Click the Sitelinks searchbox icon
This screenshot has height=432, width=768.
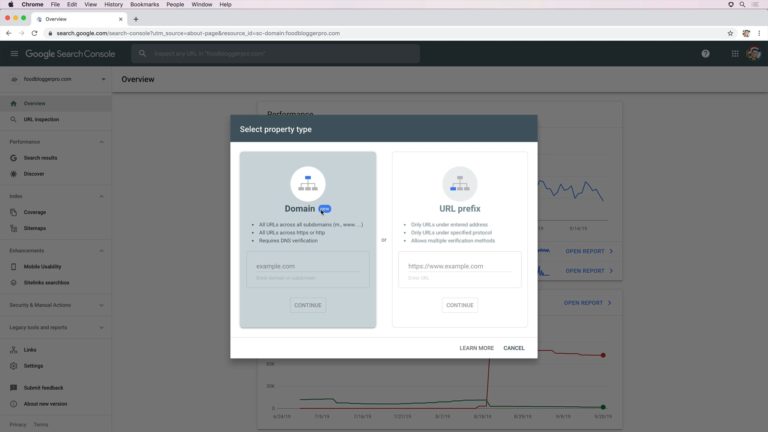[x=13, y=283]
